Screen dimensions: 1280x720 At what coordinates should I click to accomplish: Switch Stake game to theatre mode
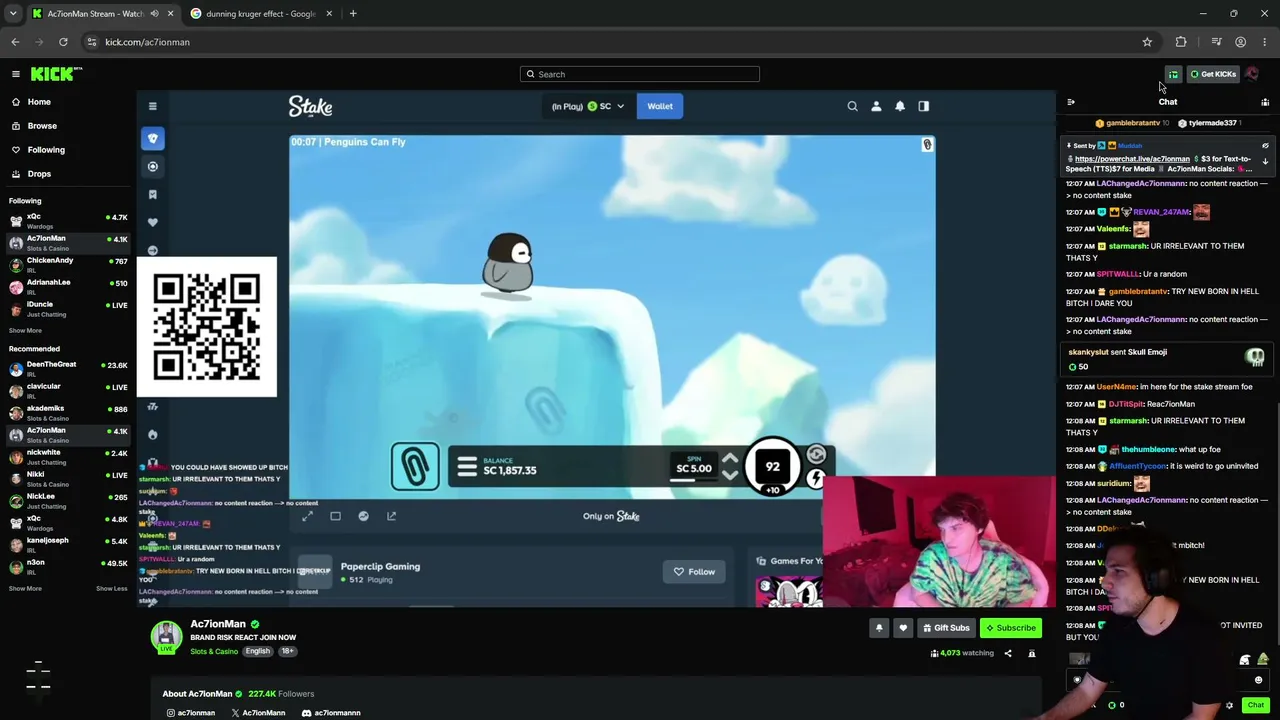(x=336, y=516)
